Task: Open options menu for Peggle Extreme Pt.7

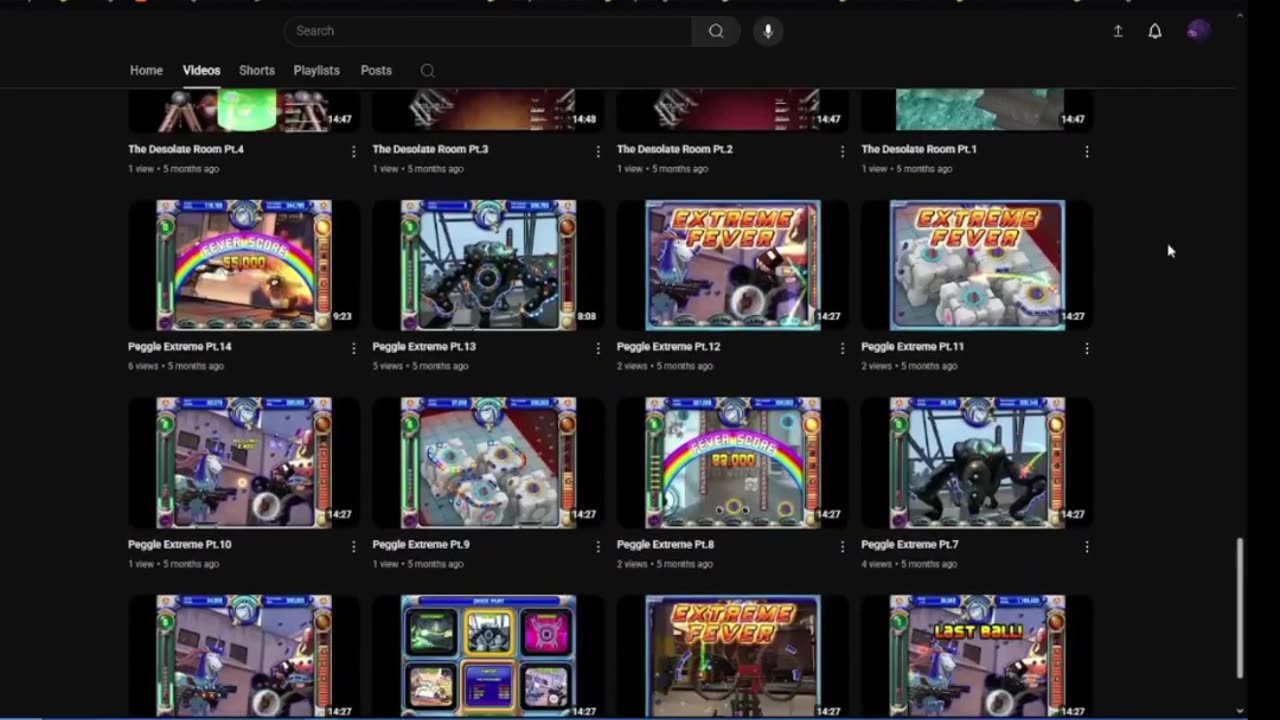Action: [x=1087, y=547]
